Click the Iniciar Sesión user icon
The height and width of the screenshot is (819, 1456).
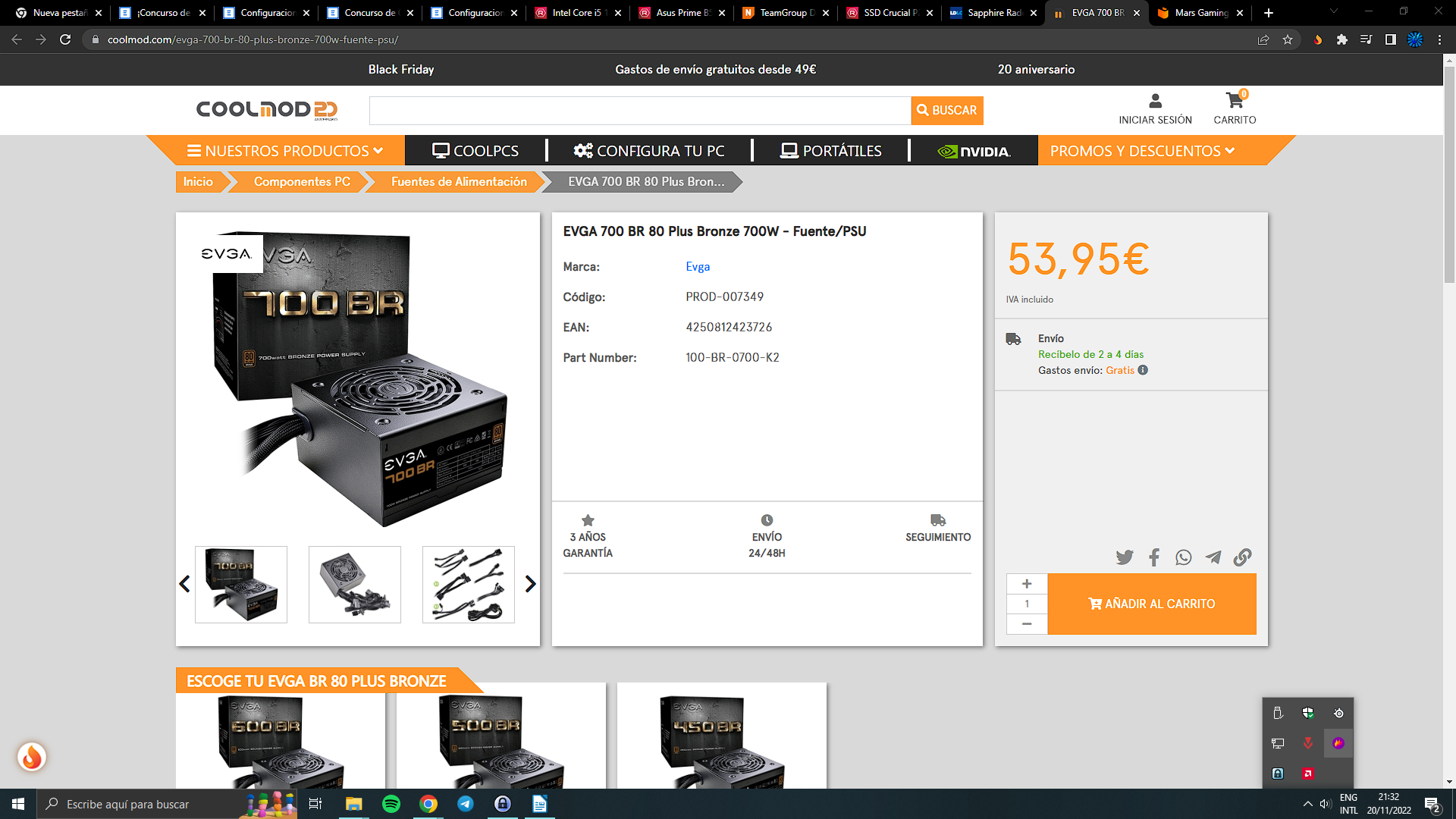1155,101
